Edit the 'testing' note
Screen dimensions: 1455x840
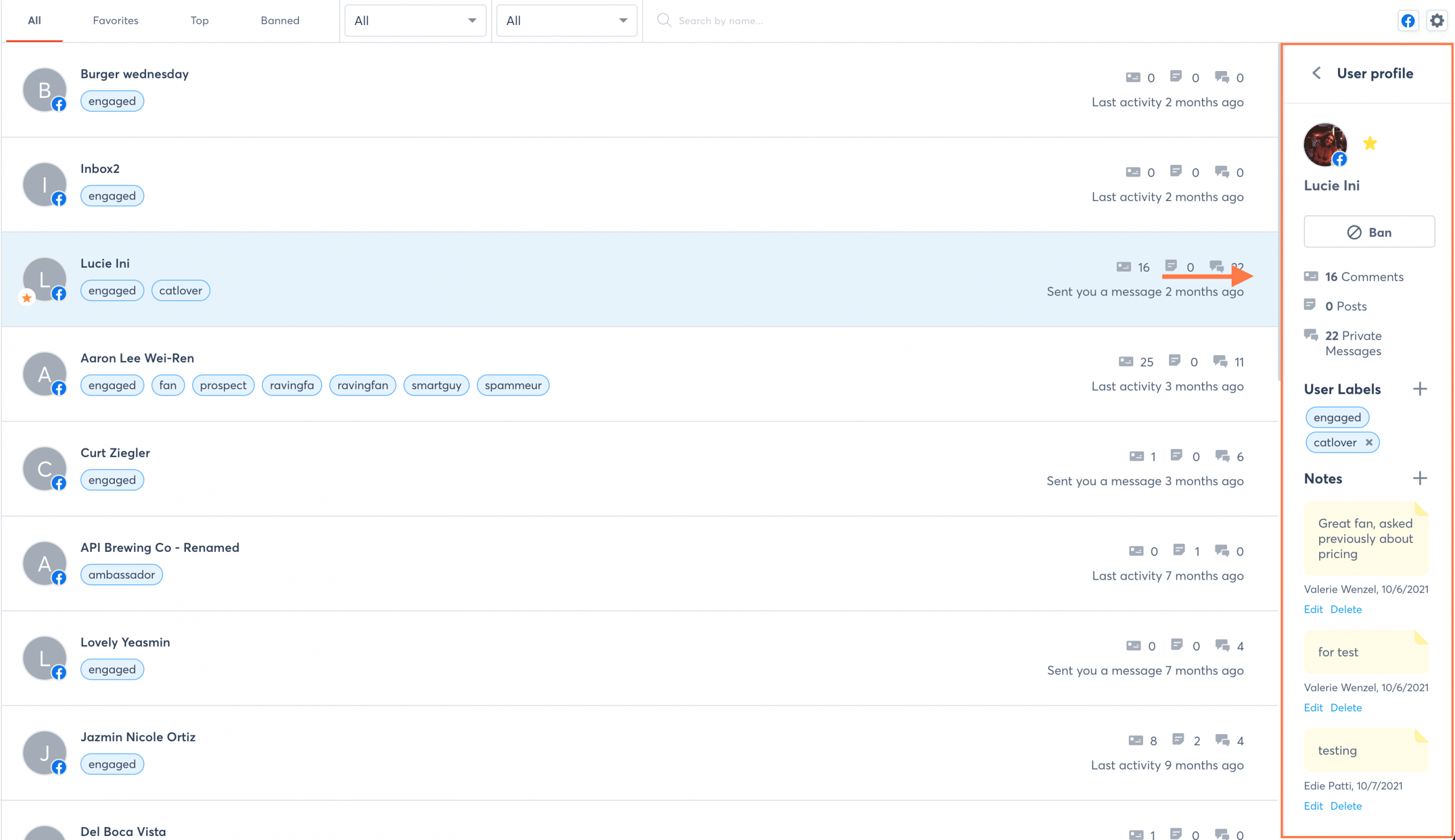[1313, 805]
